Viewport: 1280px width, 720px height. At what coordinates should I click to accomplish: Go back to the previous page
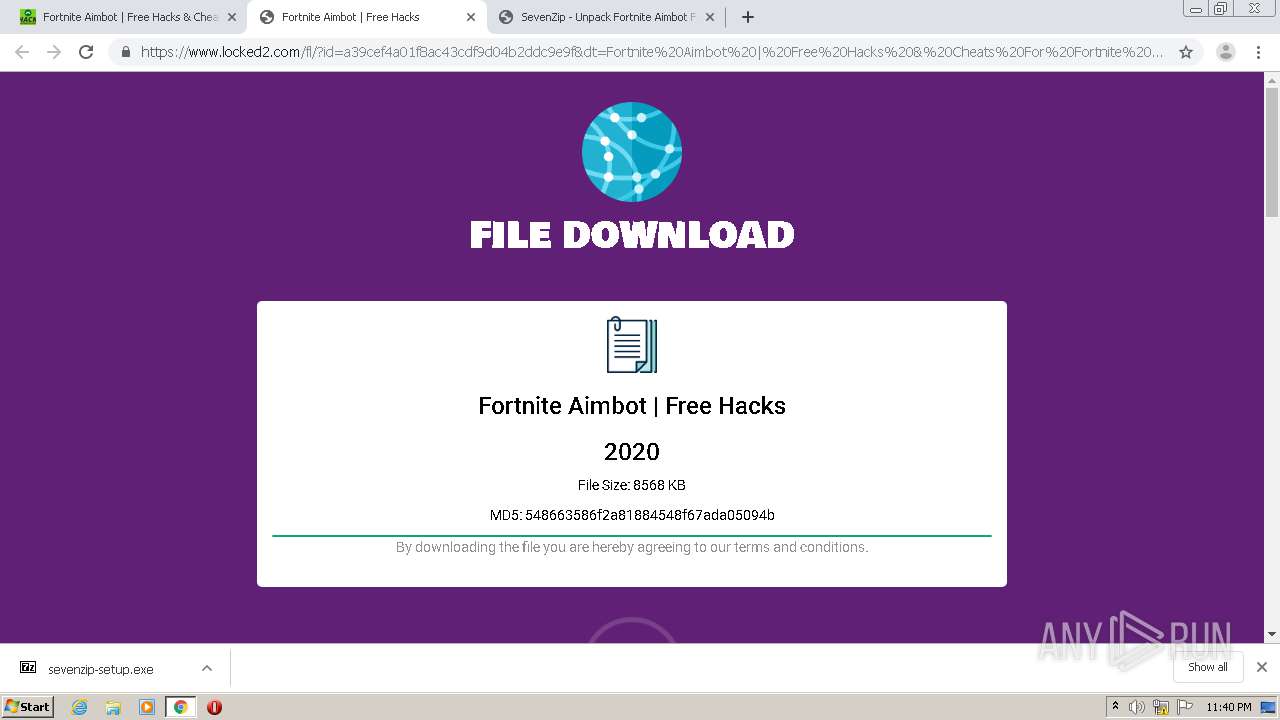[x=22, y=52]
